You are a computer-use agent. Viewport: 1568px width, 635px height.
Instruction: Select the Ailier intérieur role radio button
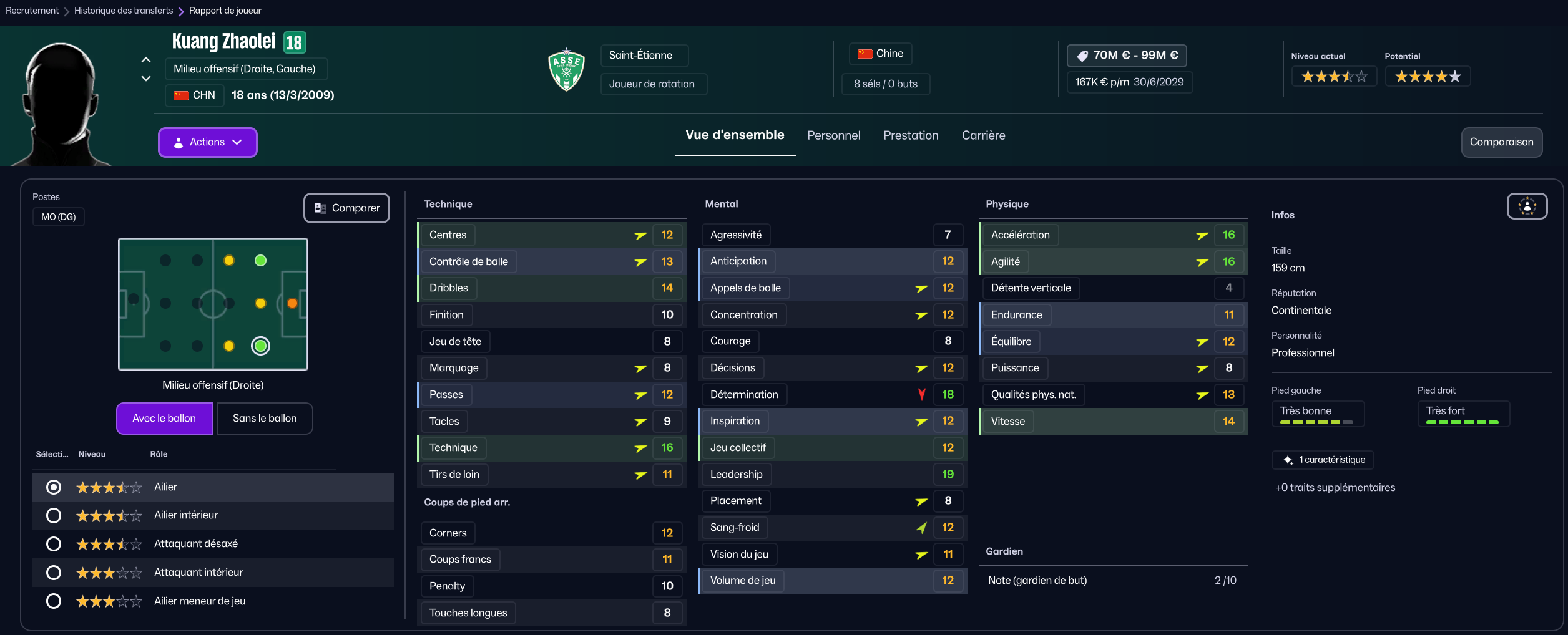click(54, 515)
